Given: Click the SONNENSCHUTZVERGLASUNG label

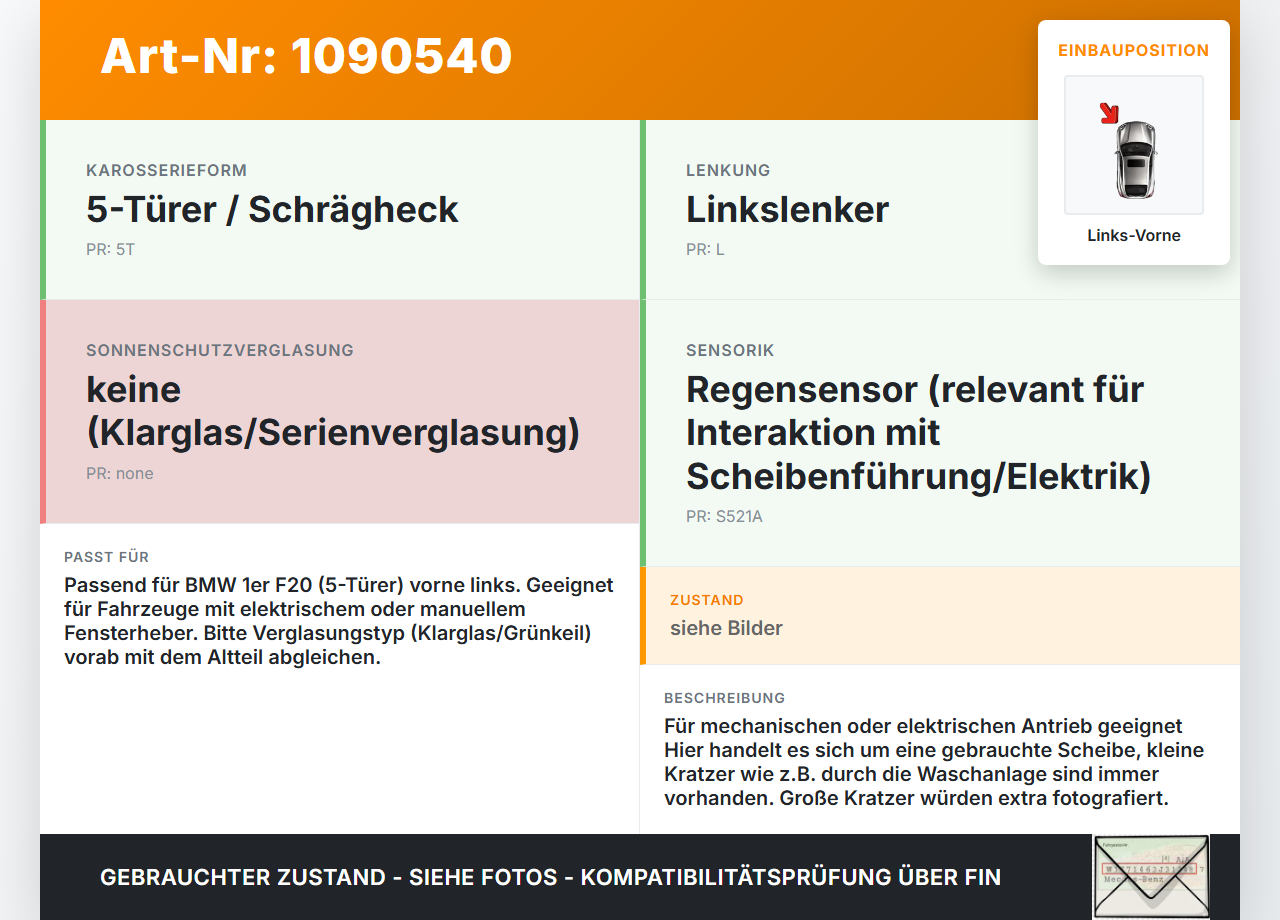Looking at the screenshot, I should click(220, 350).
